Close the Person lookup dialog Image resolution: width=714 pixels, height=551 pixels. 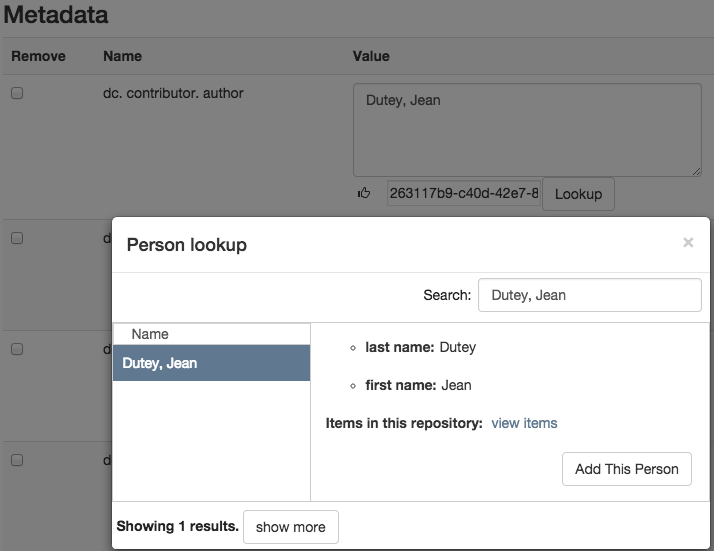688,242
